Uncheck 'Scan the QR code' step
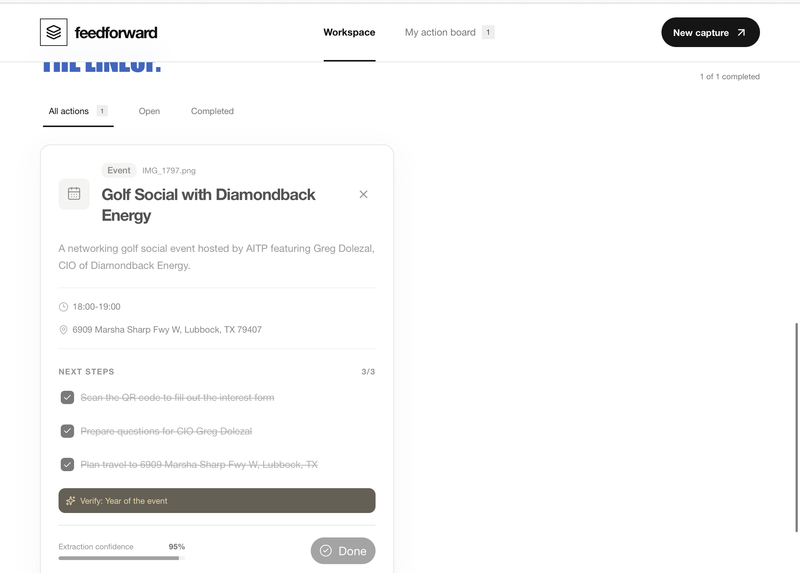800x573 pixels. coord(67,397)
